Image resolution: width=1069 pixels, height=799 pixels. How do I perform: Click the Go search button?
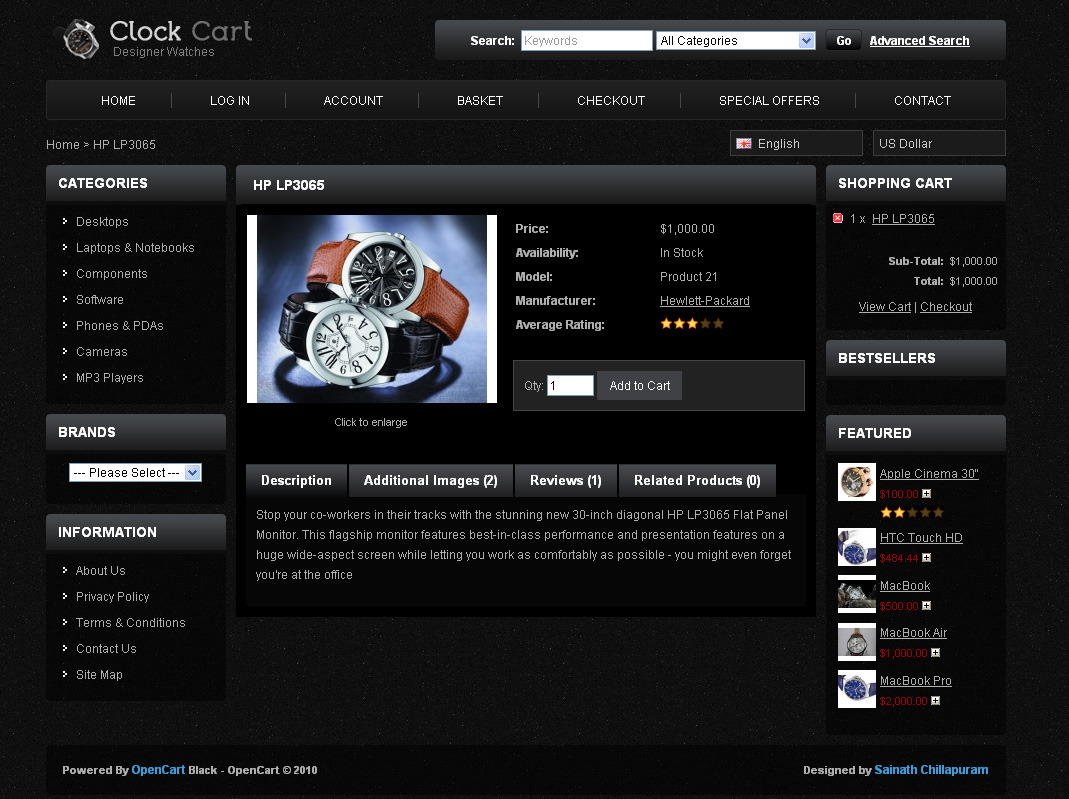tap(843, 41)
